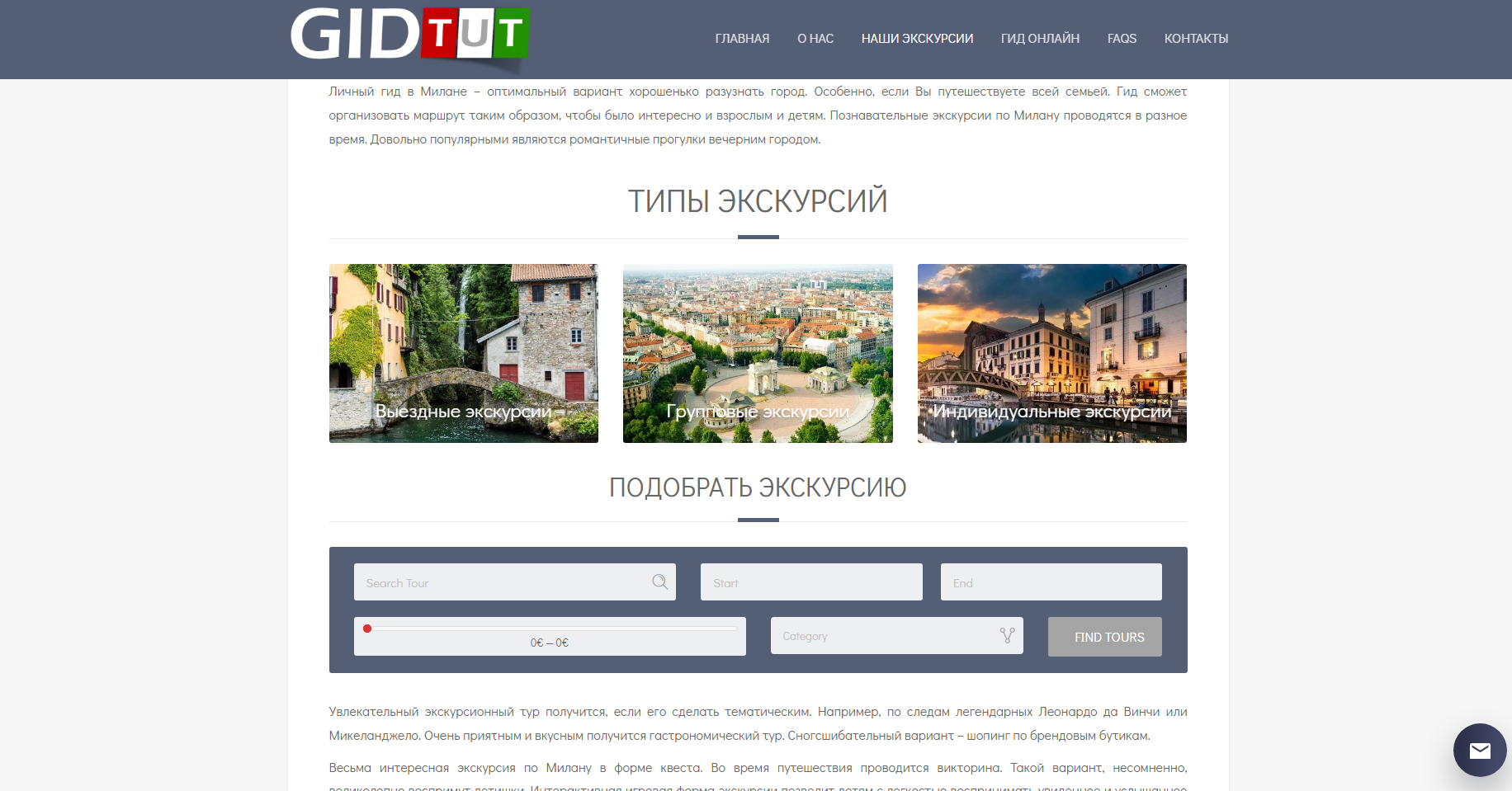This screenshot has height=791, width=1512.
Task: Open the mail chat widget
Action: [1479, 750]
